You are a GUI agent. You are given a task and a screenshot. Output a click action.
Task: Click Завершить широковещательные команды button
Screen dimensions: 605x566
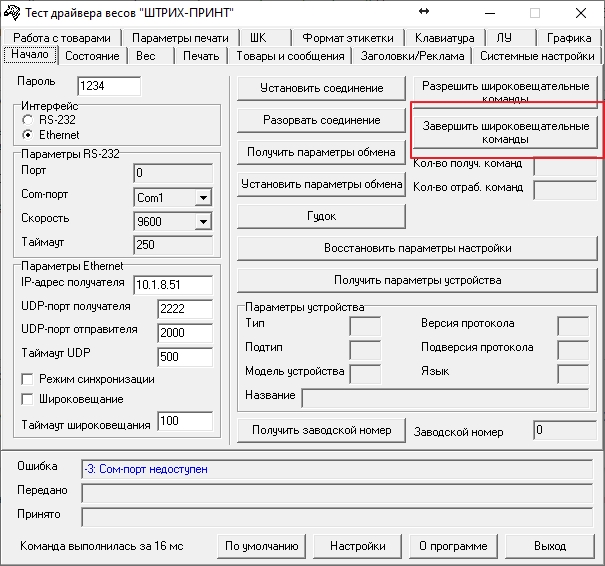(x=505, y=133)
